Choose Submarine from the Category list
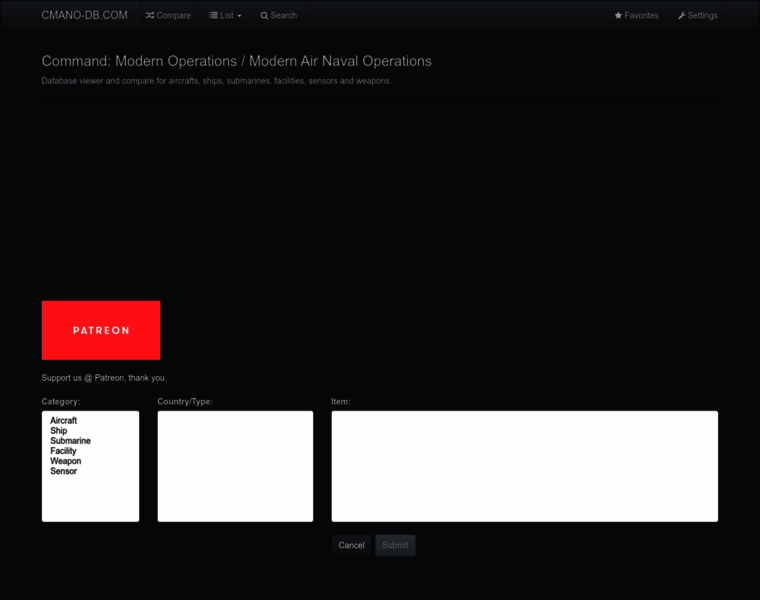The width and height of the screenshot is (760, 600). (70, 441)
